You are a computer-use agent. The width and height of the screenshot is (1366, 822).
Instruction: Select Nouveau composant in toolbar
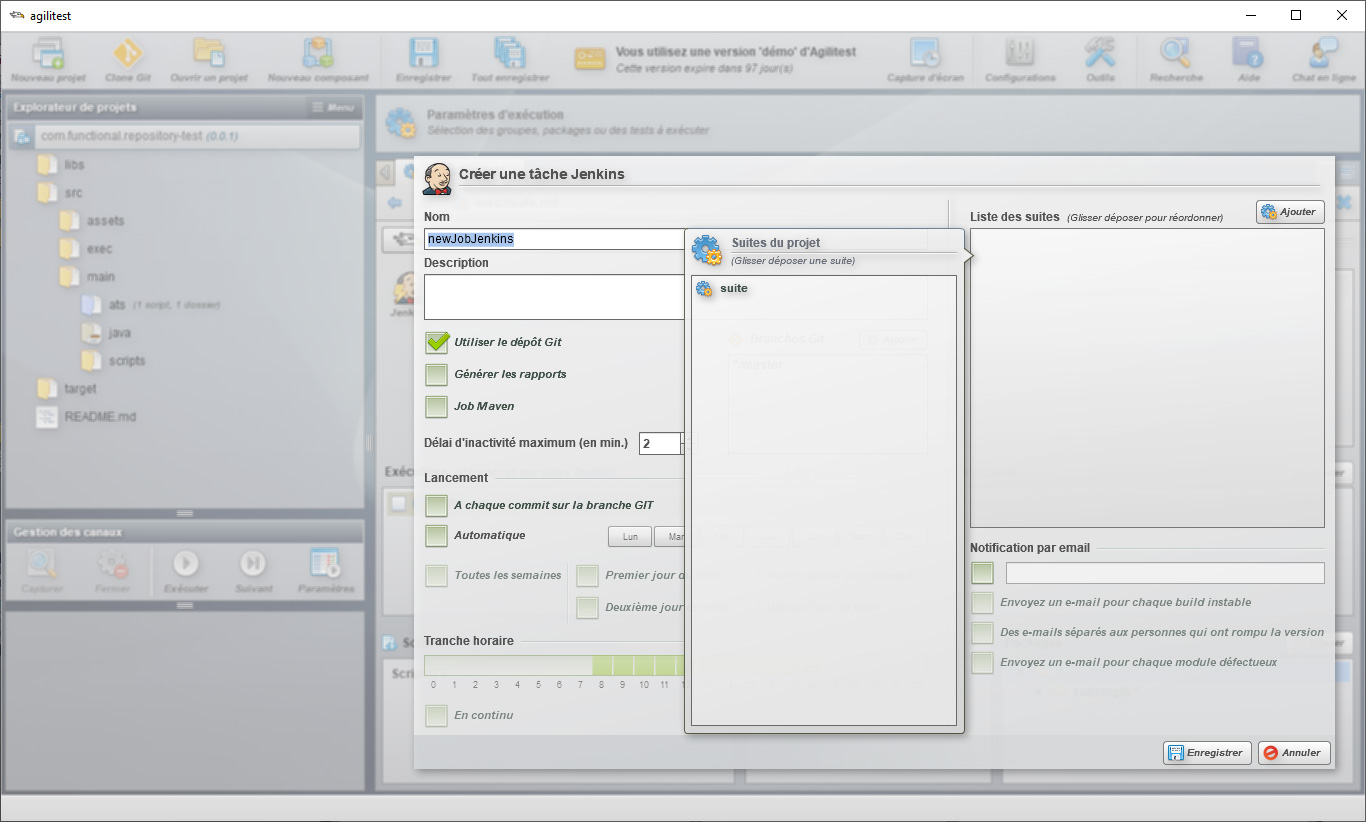(318, 53)
